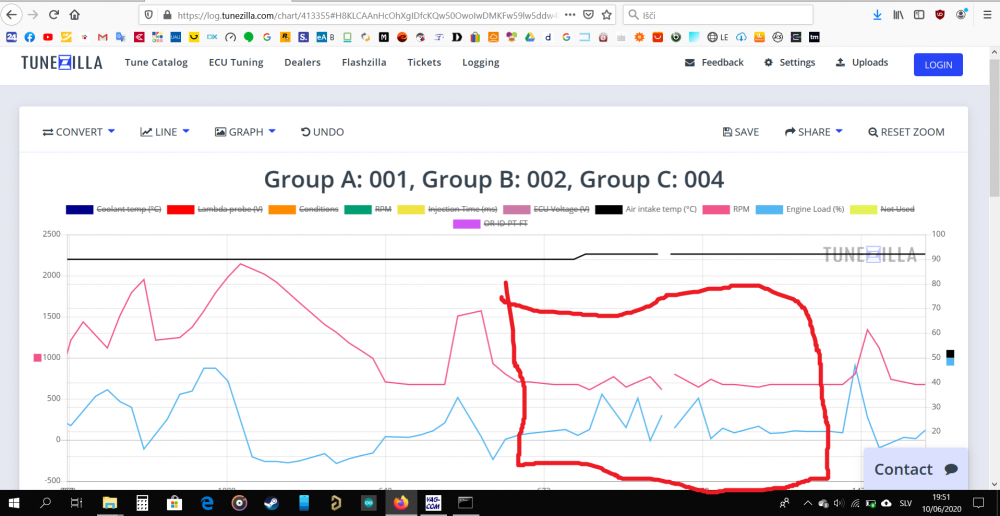Open the Contact chat widget
Image resolution: width=1000 pixels, height=516 pixels.
916,469
